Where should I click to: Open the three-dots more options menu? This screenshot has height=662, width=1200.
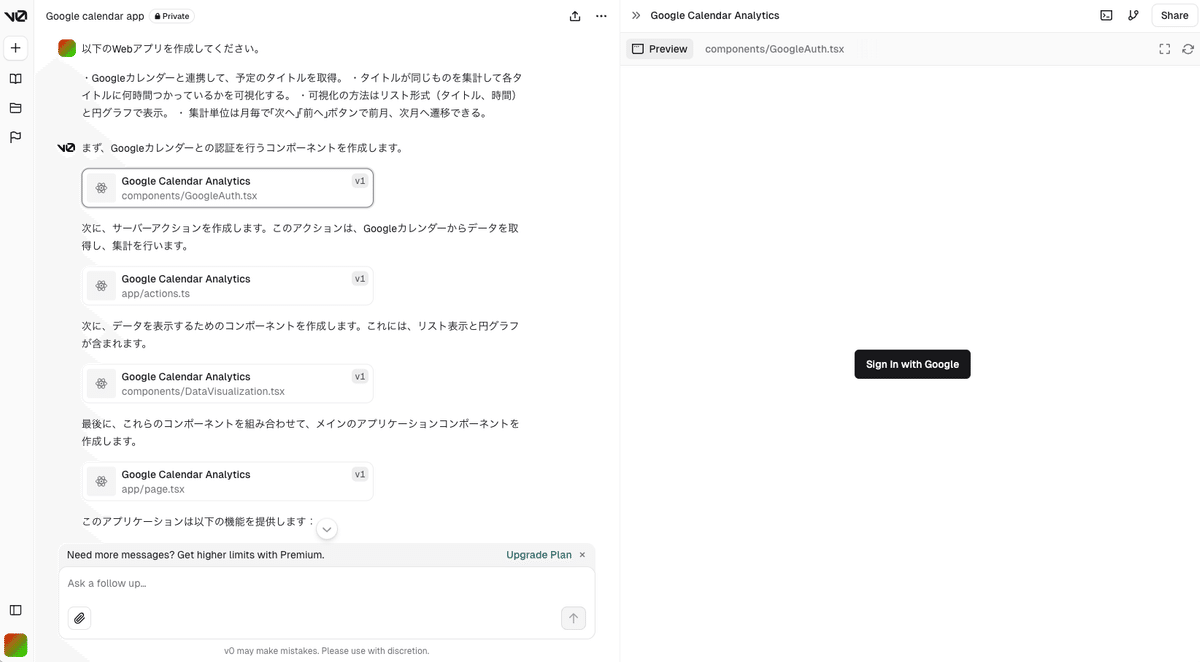tap(601, 16)
